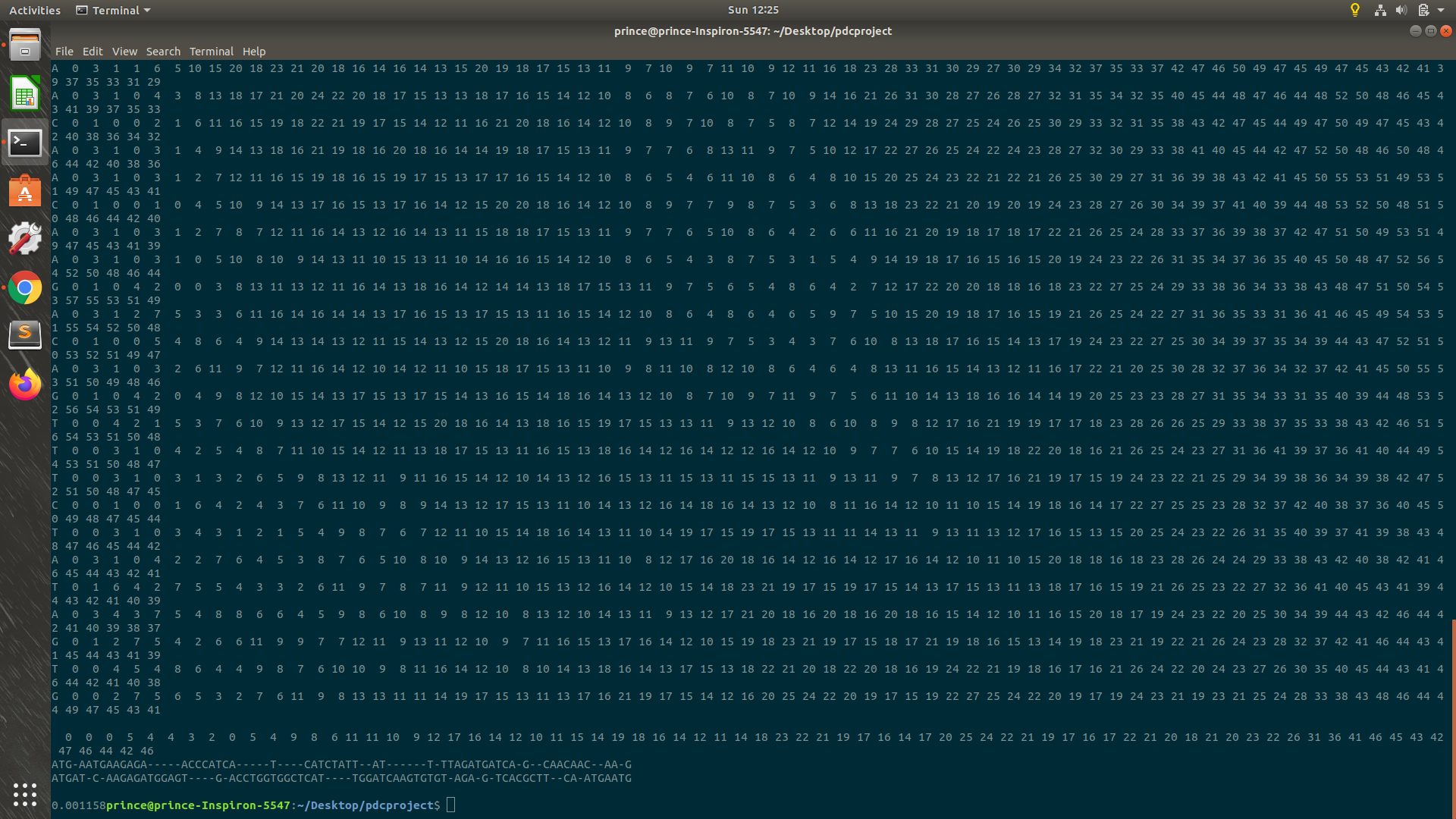
Task: Open the system status dropdown arrow
Action: (x=1442, y=10)
